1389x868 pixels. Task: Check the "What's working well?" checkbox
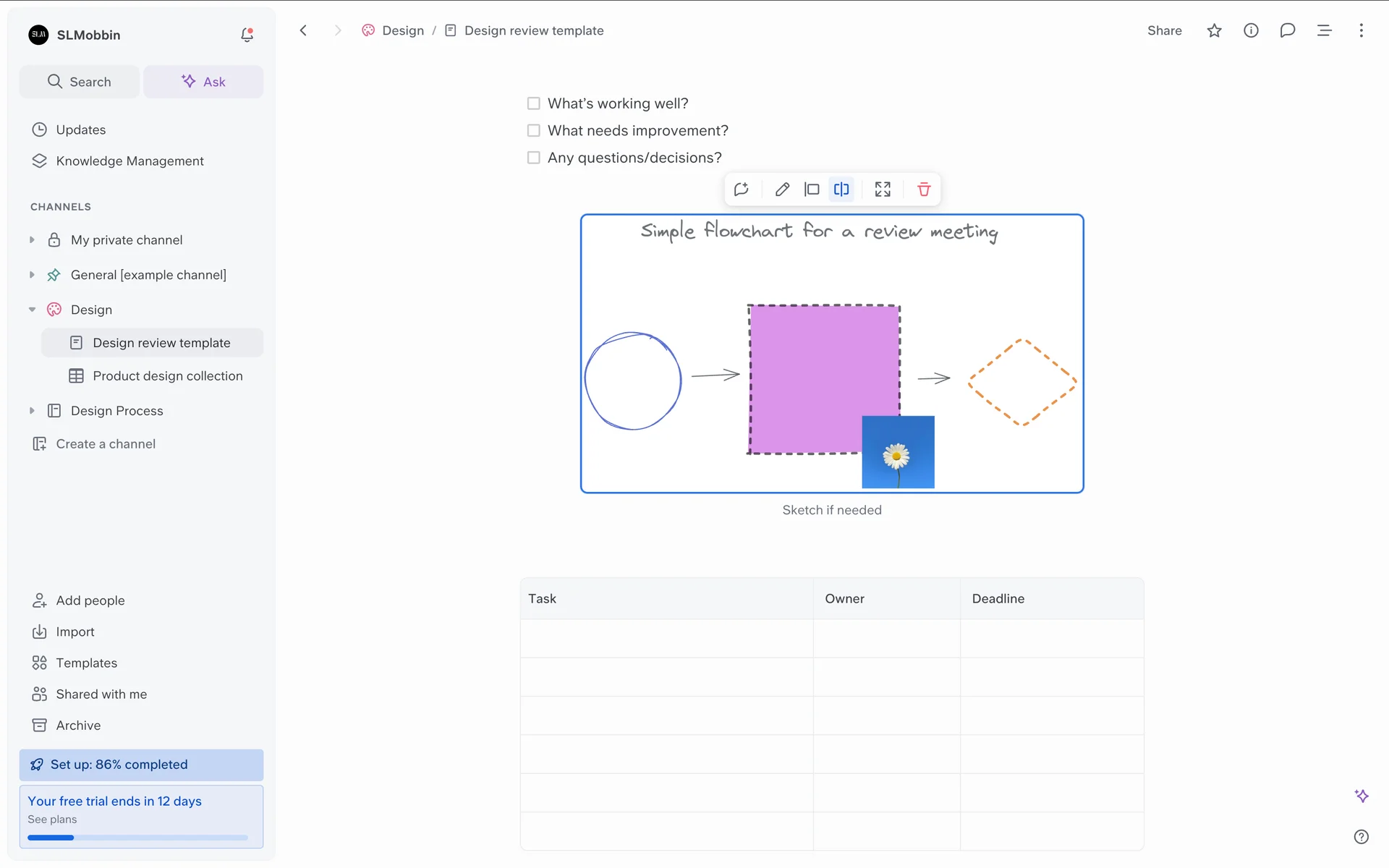click(534, 103)
